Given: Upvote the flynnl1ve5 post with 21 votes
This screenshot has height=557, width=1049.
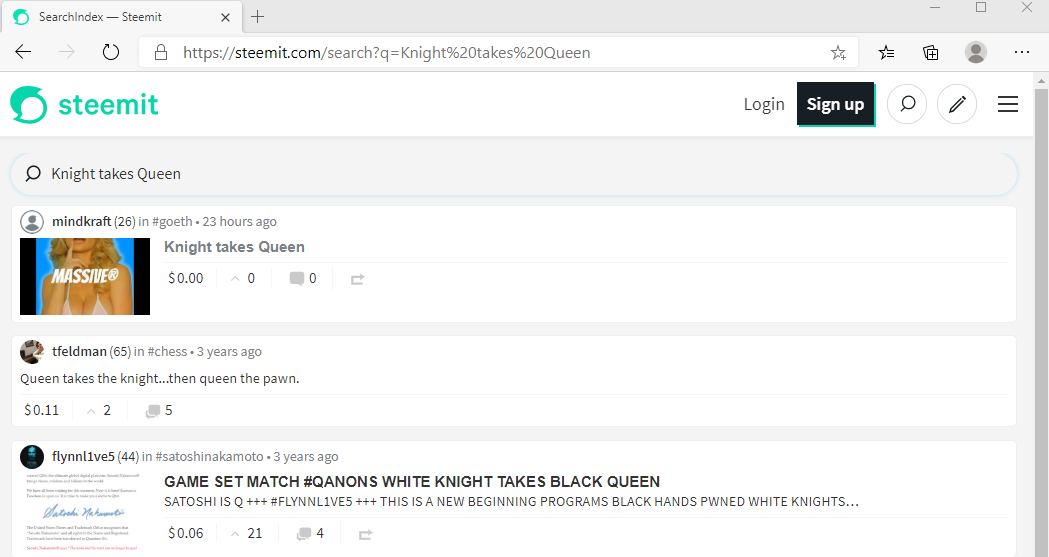Looking at the screenshot, I should point(235,534).
